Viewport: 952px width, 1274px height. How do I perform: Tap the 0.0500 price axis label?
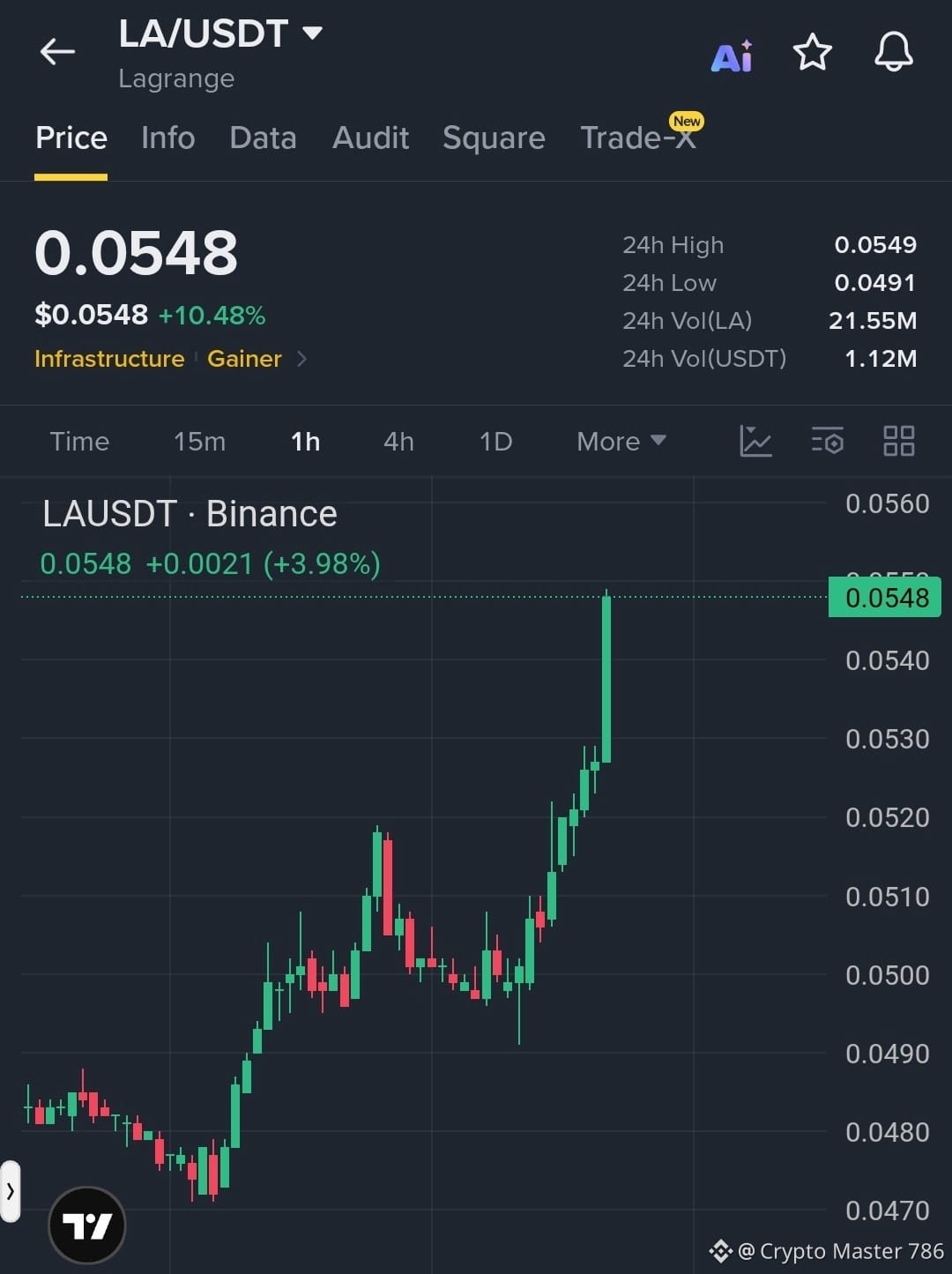pos(887,975)
